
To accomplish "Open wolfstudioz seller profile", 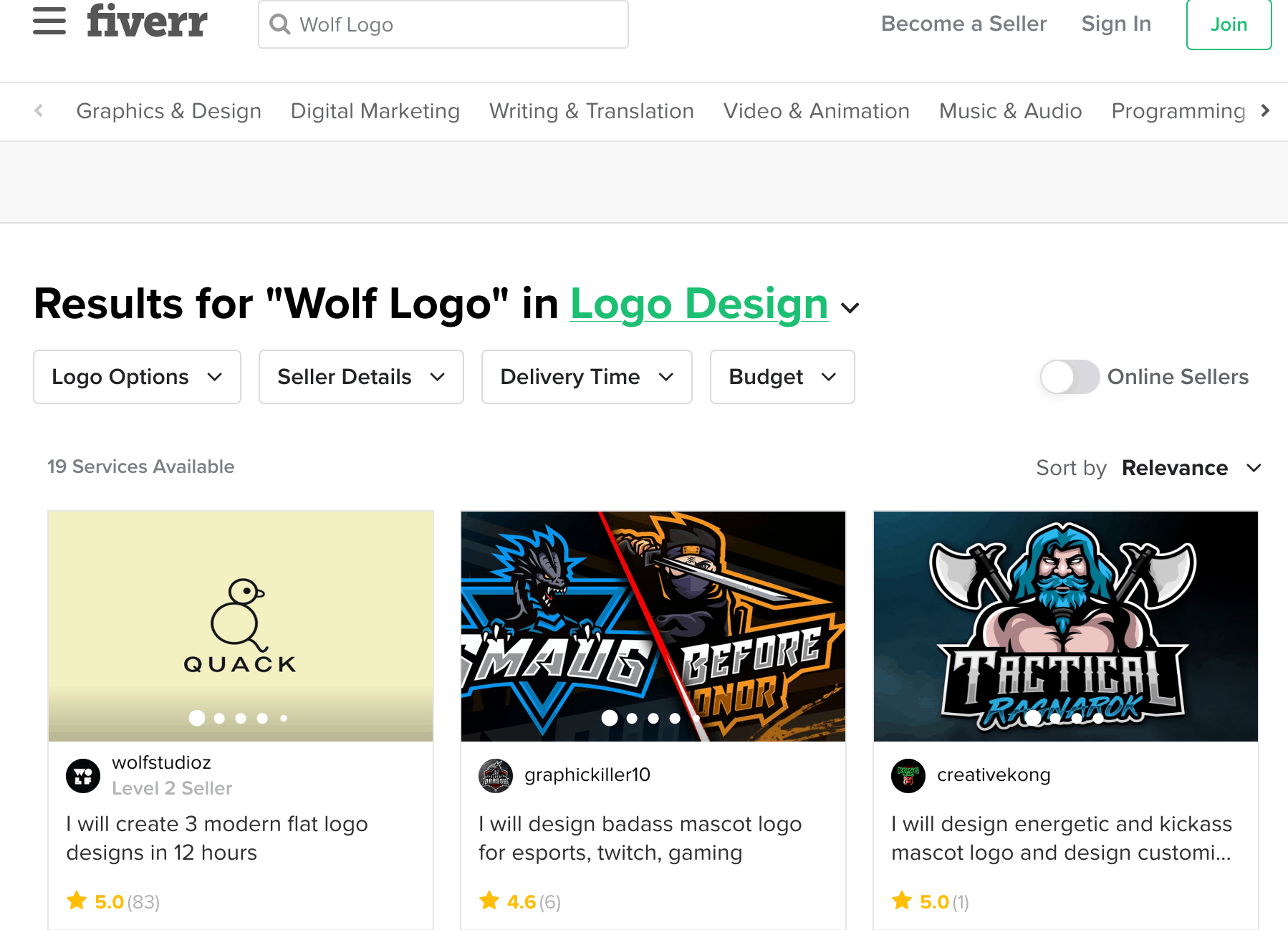I will click(x=161, y=762).
